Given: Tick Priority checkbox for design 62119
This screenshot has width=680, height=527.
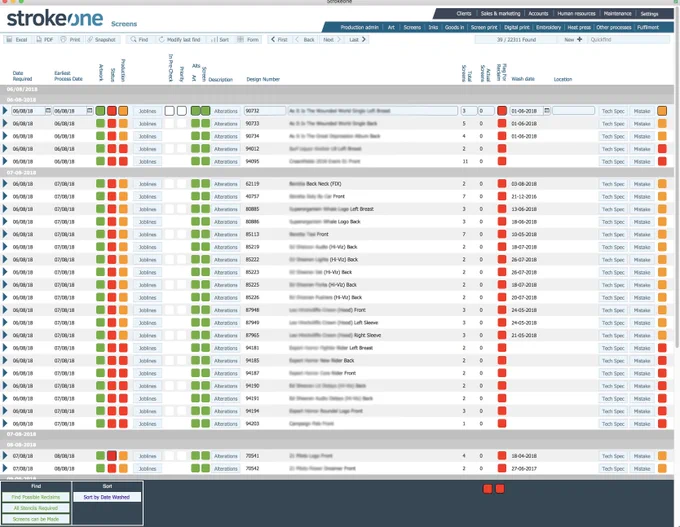Looking at the screenshot, I should (182, 184).
